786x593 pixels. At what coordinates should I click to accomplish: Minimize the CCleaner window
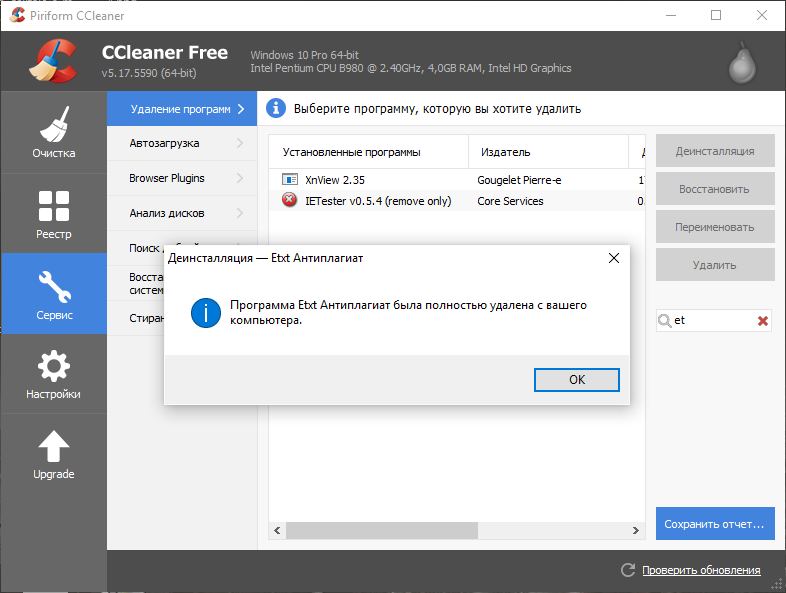tap(671, 15)
